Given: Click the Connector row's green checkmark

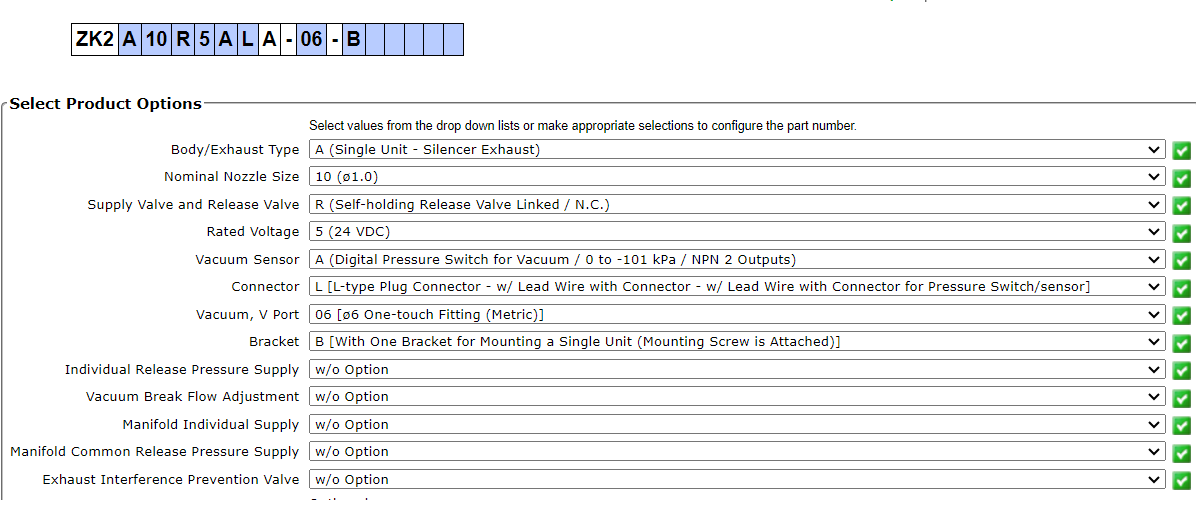Looking at the screenshot, I should (1181, 288).
